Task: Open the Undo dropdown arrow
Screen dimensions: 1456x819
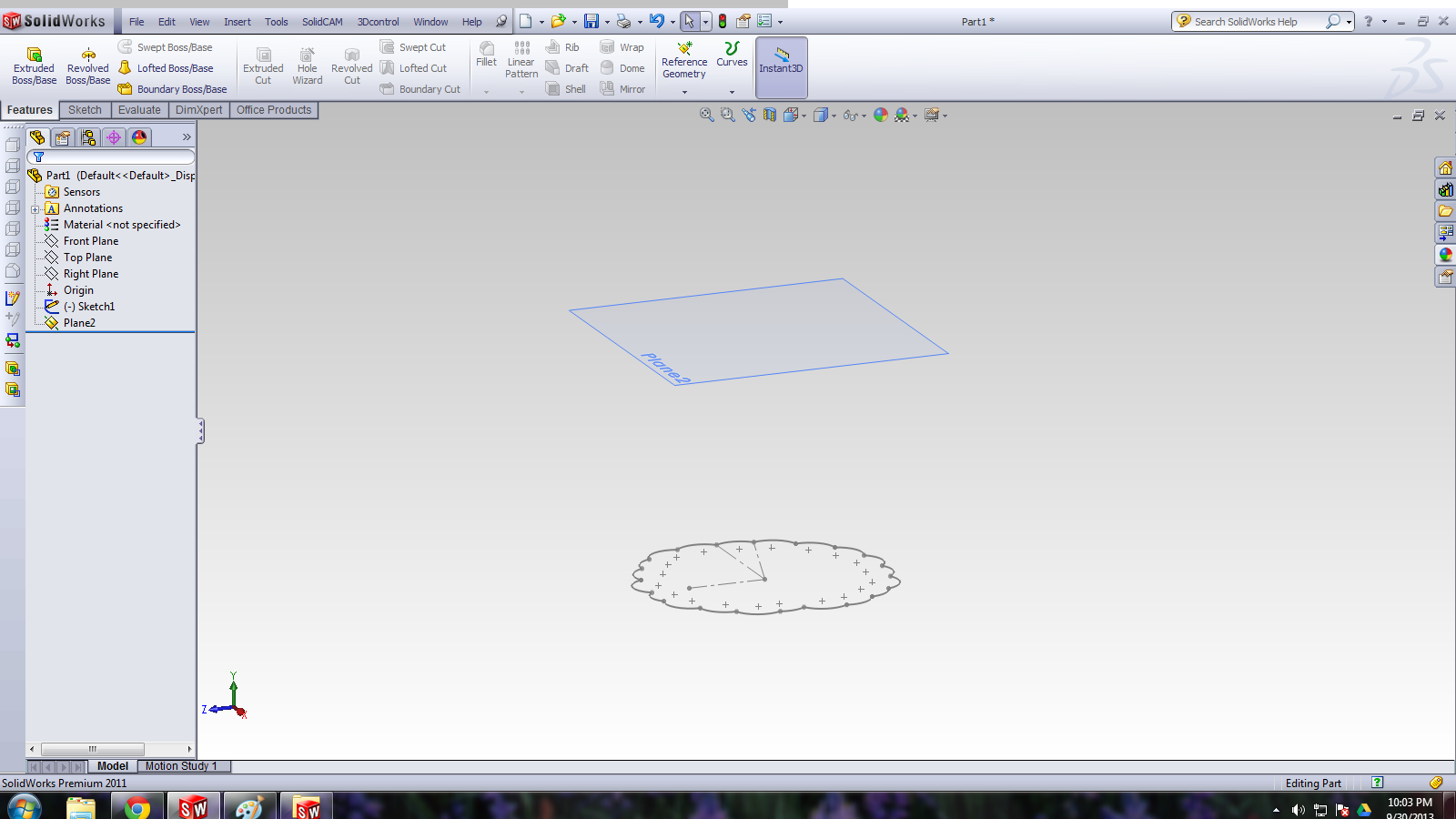Action: click(672, 22)
